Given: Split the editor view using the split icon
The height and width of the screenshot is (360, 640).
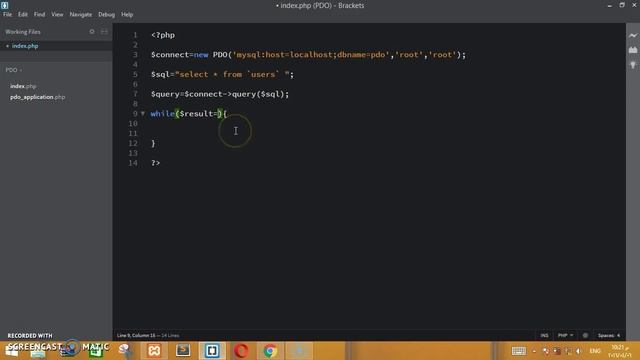Looking at the screenshot, I should [104, 31].
